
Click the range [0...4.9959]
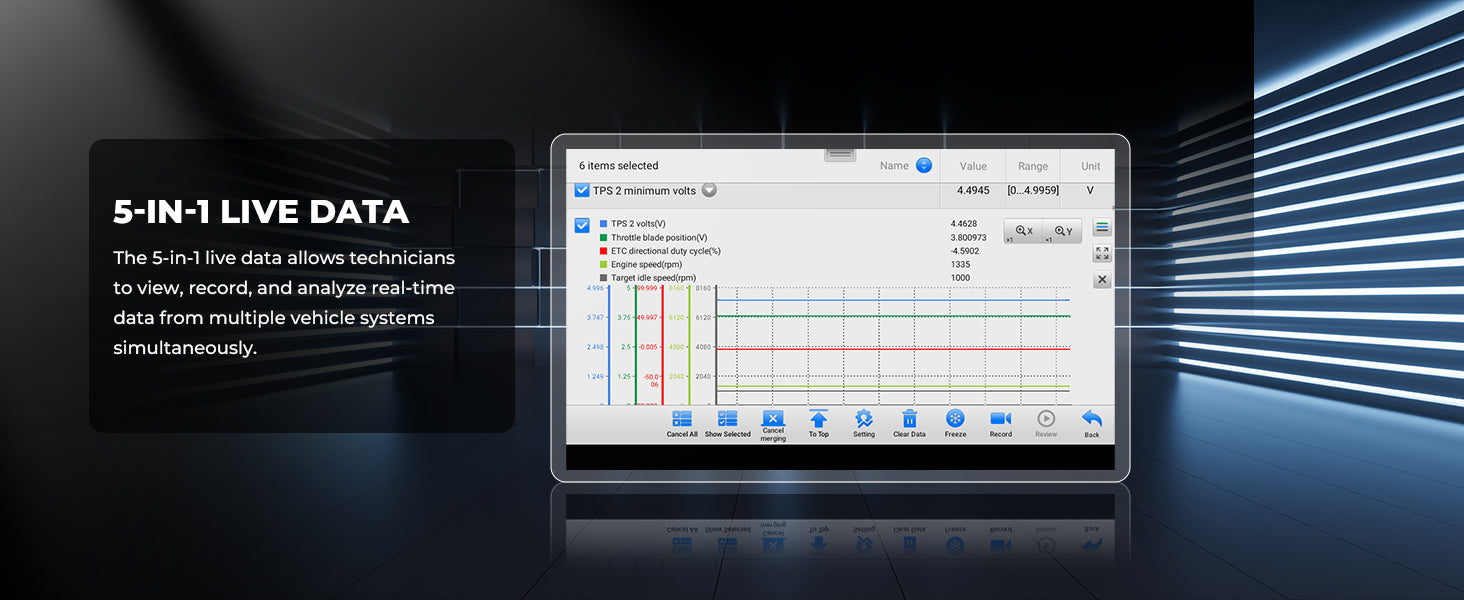tap(1033, 190)
